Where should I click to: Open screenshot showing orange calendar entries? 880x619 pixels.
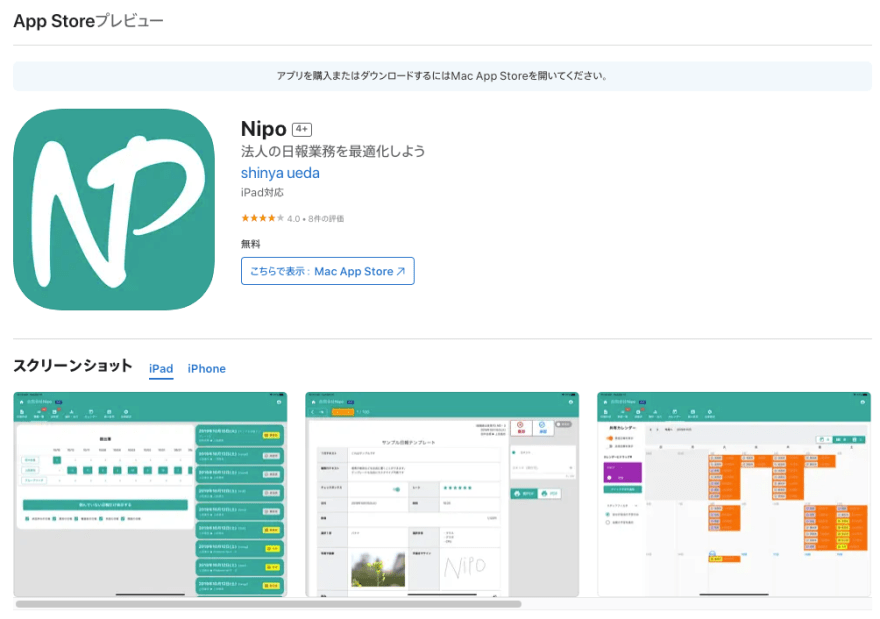[734, 494]
